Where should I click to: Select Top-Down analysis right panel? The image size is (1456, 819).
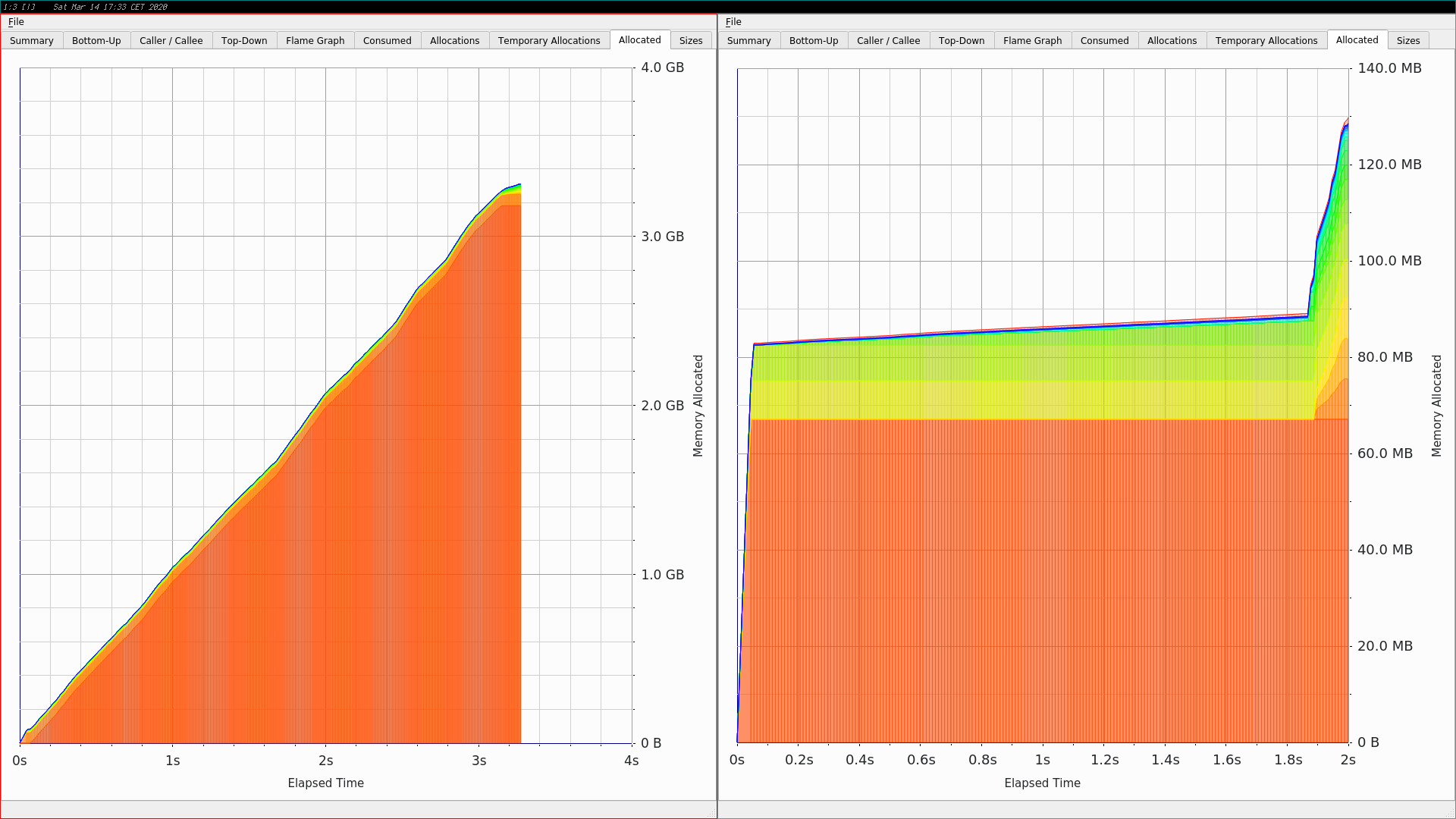(x=959, y=40)
